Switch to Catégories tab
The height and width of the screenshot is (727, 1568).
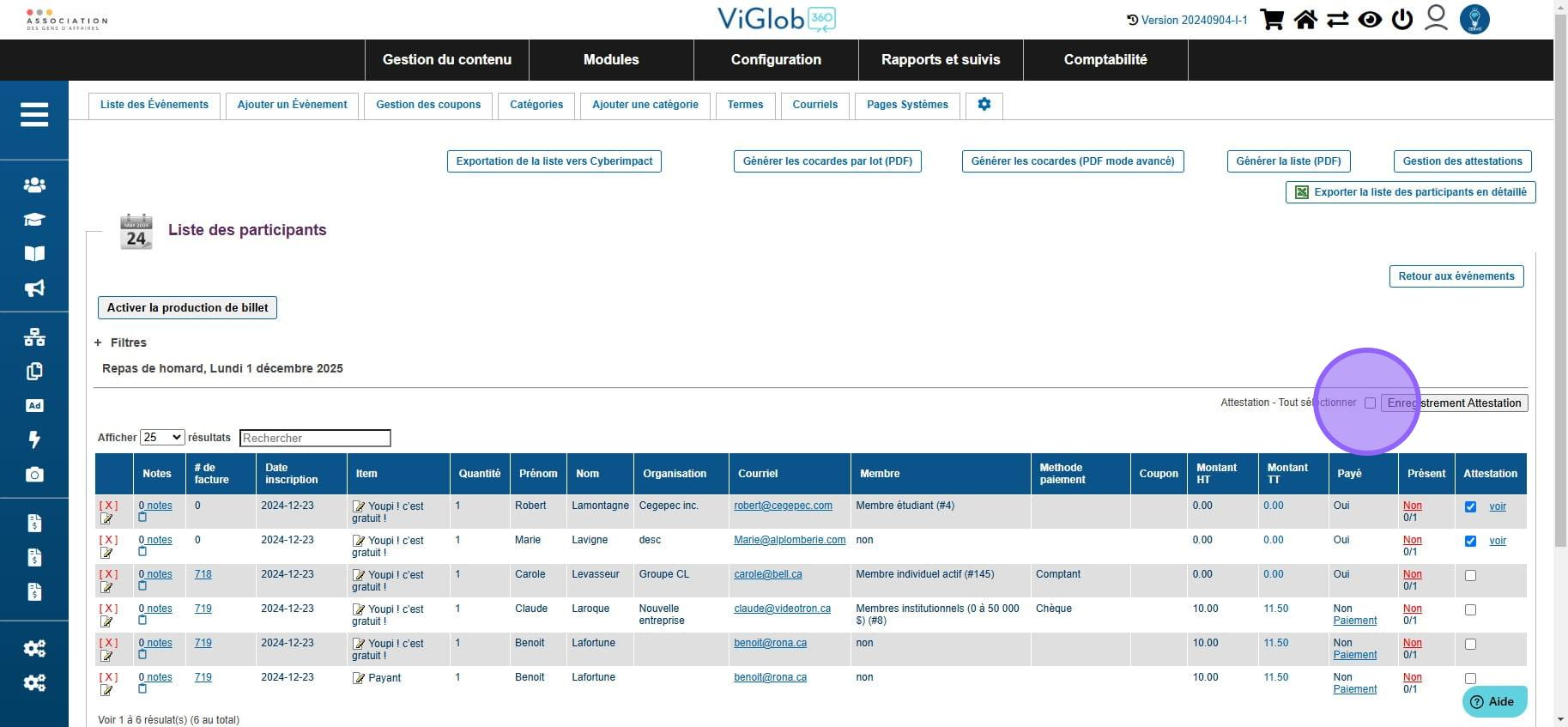tap(536, 105)
